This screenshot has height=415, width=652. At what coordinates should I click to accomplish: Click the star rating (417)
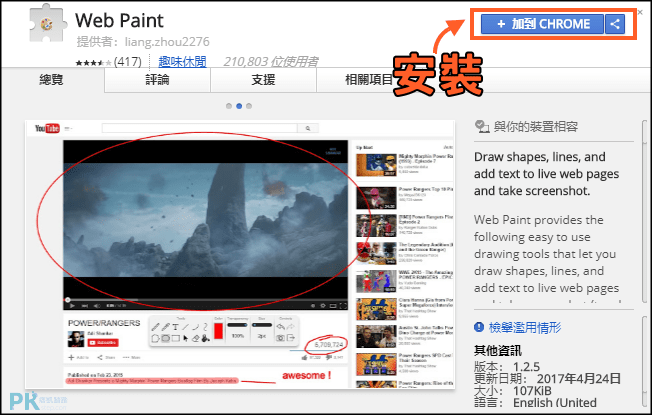[x=108, y=62]
